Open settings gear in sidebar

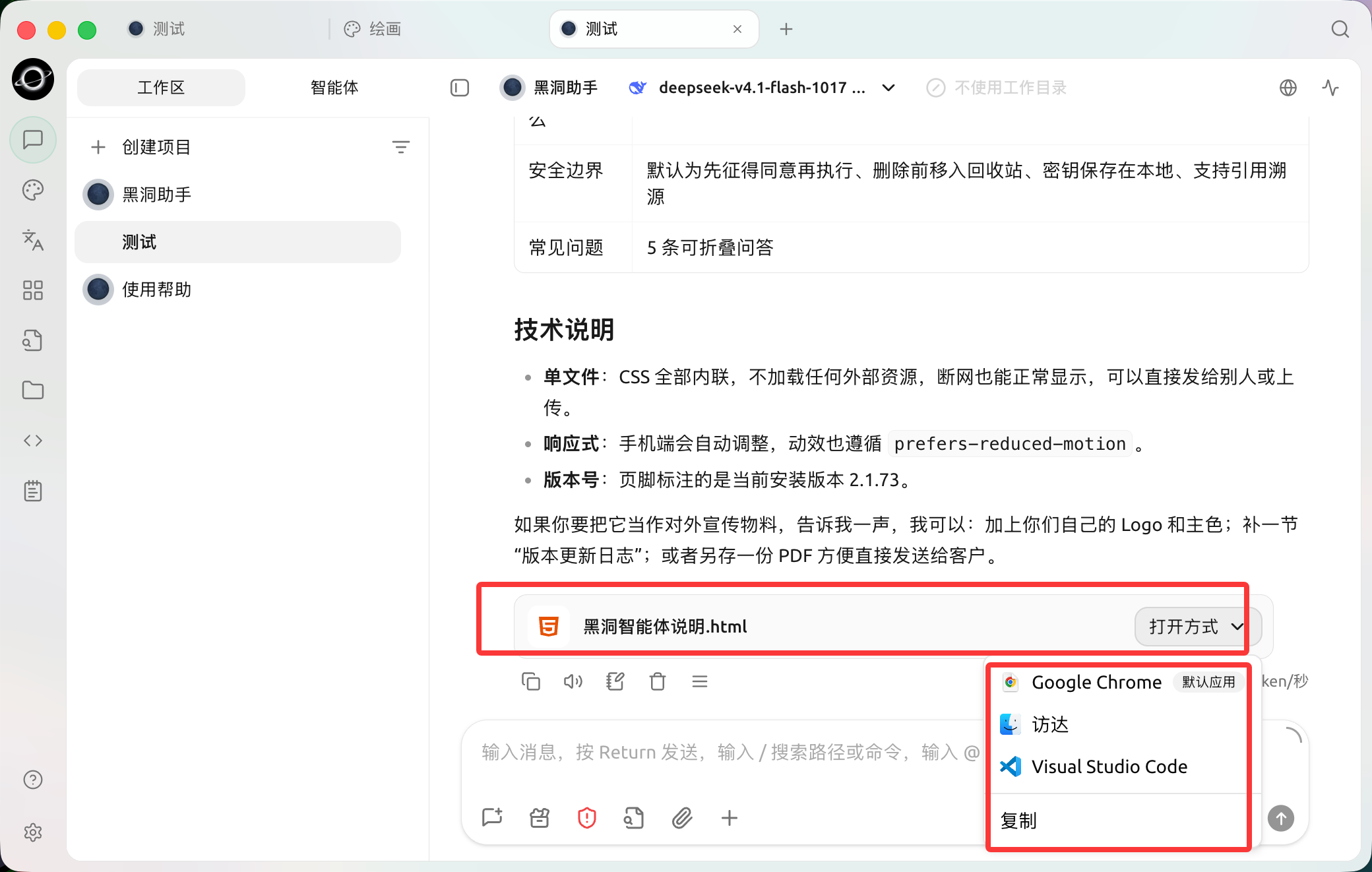[33, 832]
